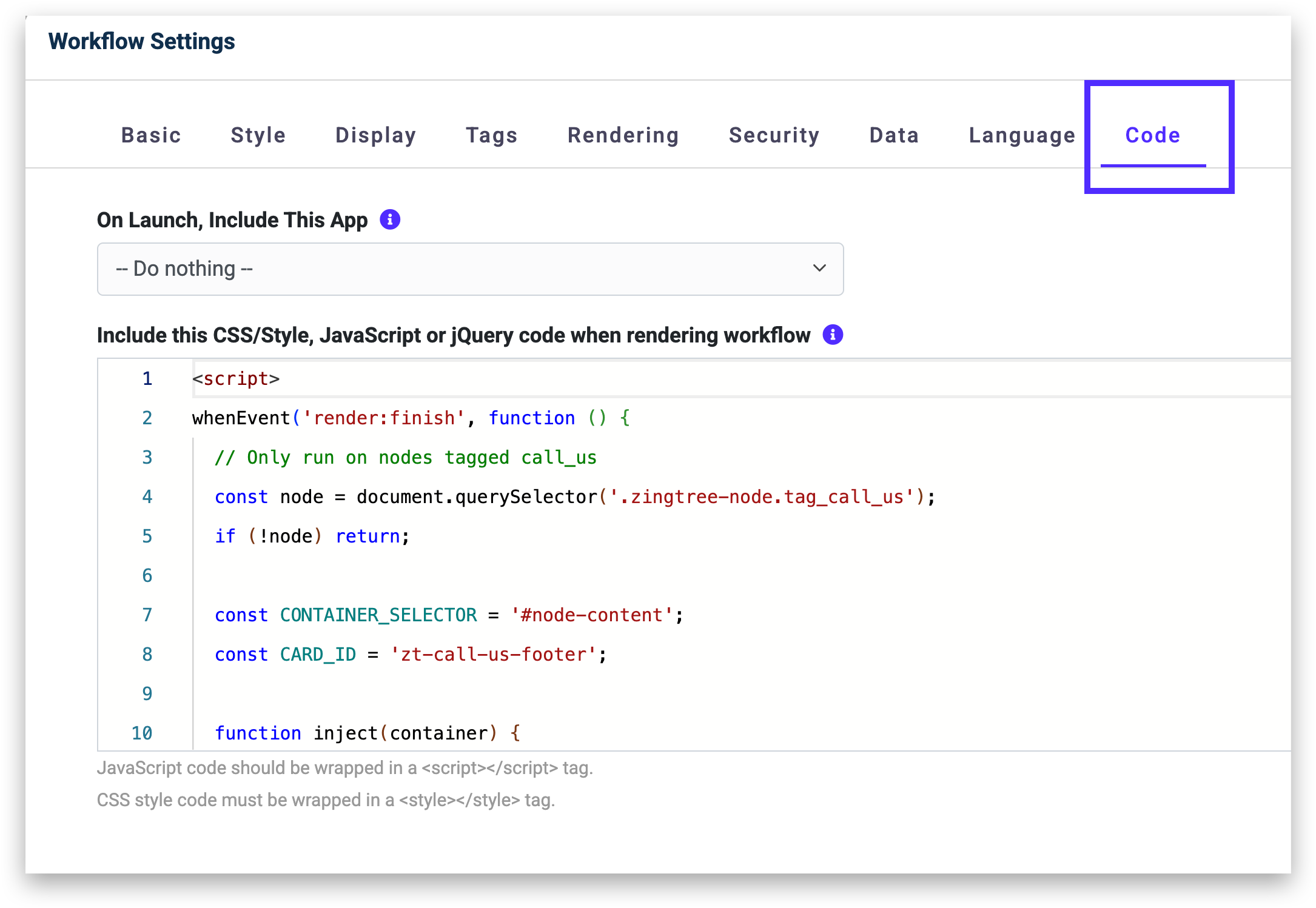Click line number 10 in gutter

[142, 733]
